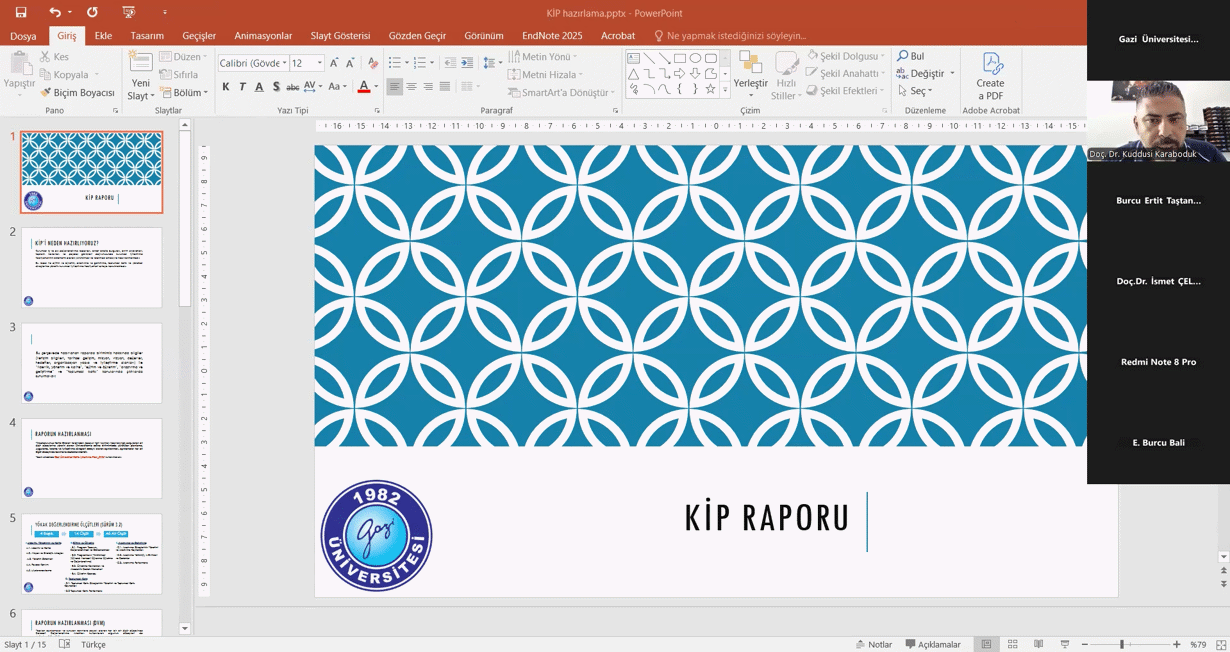
Task: Toggle italic (T) formatting
Action: pyautogui.click(x=243, y=87)
